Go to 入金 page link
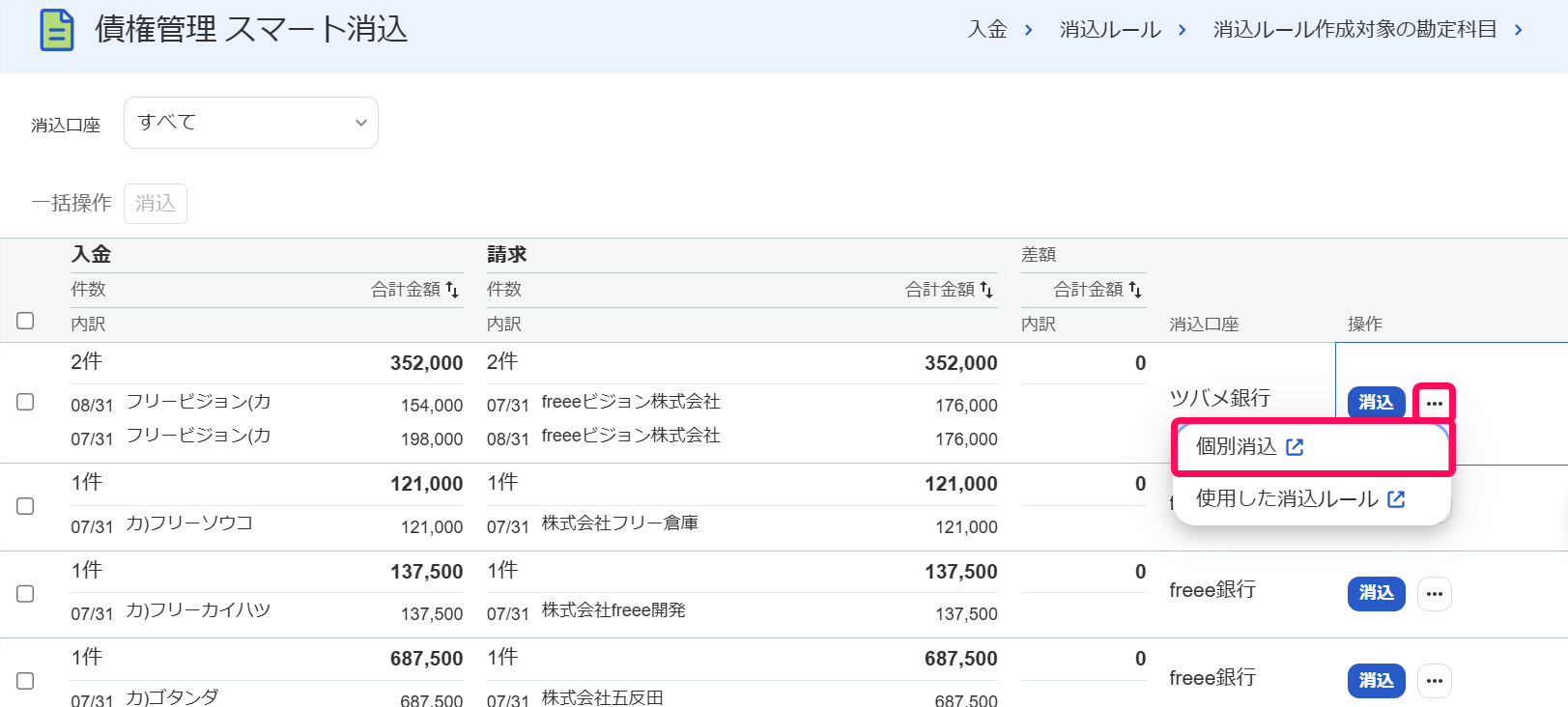Screen dimensions: 1568x707 coord(987,30)
